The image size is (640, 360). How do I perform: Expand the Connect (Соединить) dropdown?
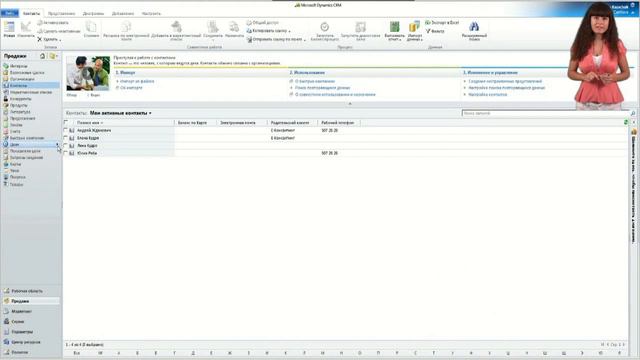pos(213,40)
